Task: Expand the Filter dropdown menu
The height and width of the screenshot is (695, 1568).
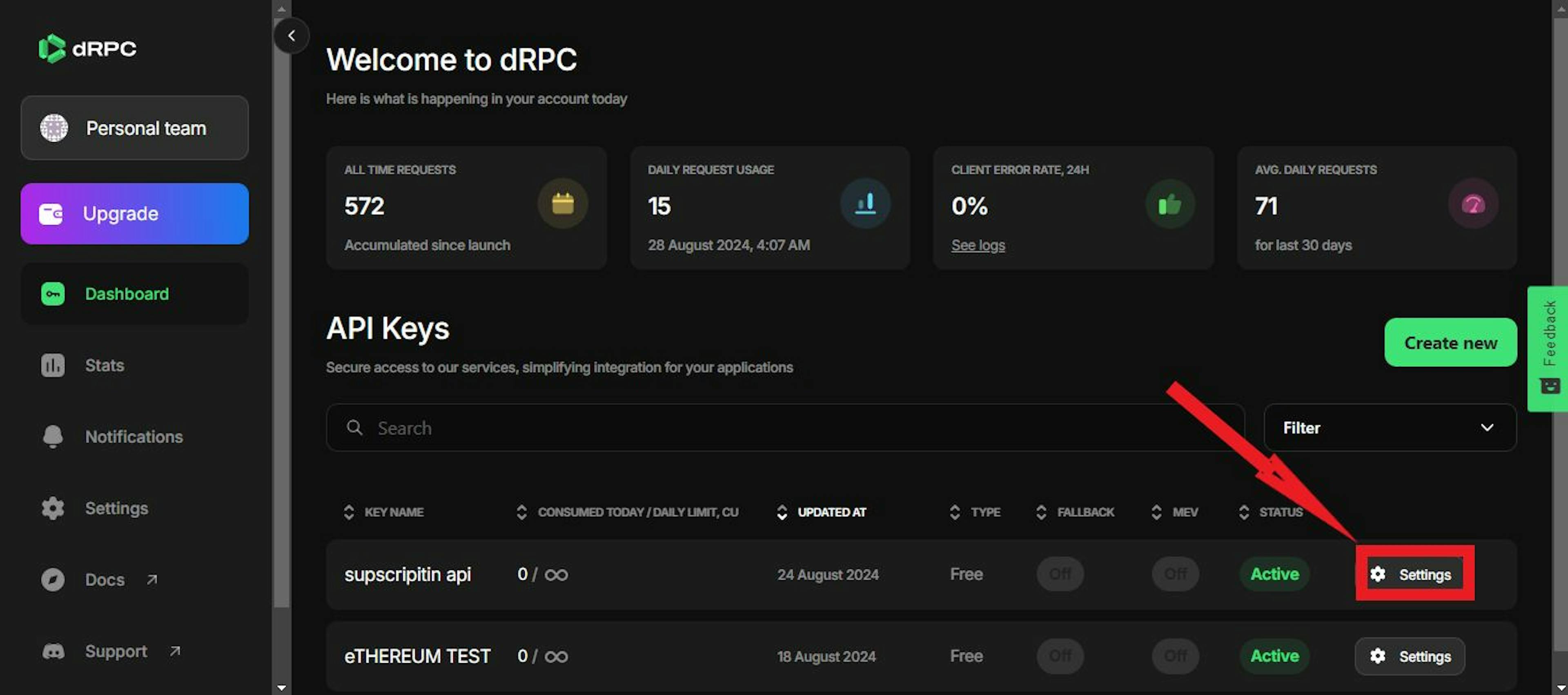Action: click(x=1389, y=428)
